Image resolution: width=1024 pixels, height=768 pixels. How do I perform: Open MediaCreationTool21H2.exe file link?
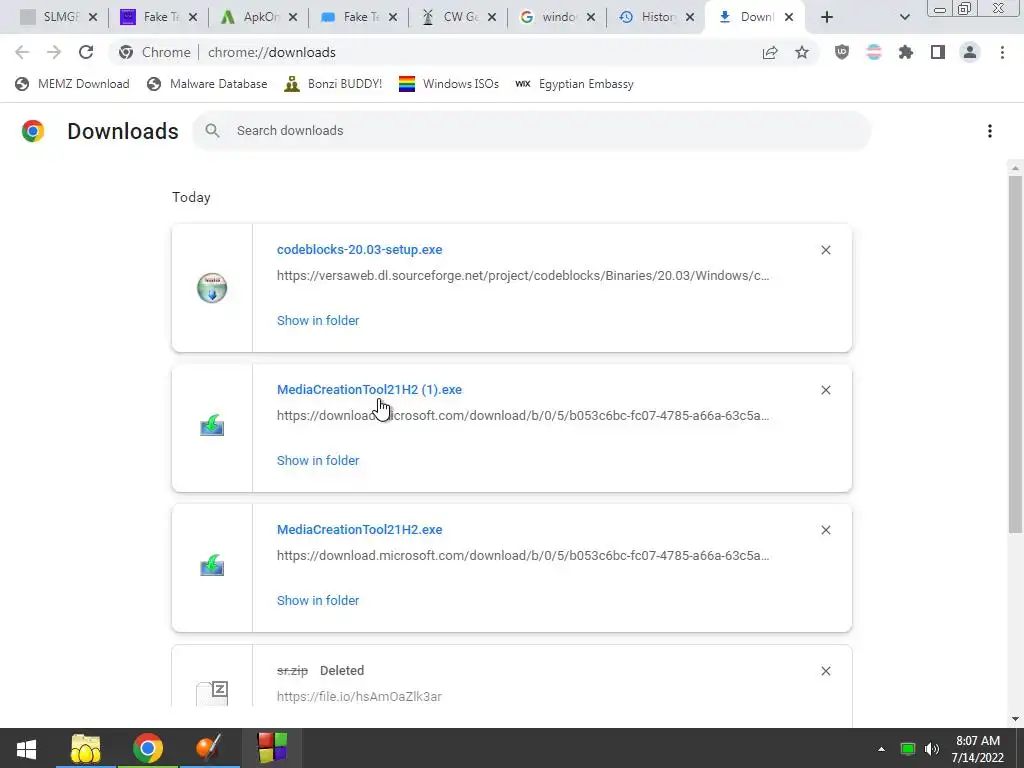coord(359,529)
